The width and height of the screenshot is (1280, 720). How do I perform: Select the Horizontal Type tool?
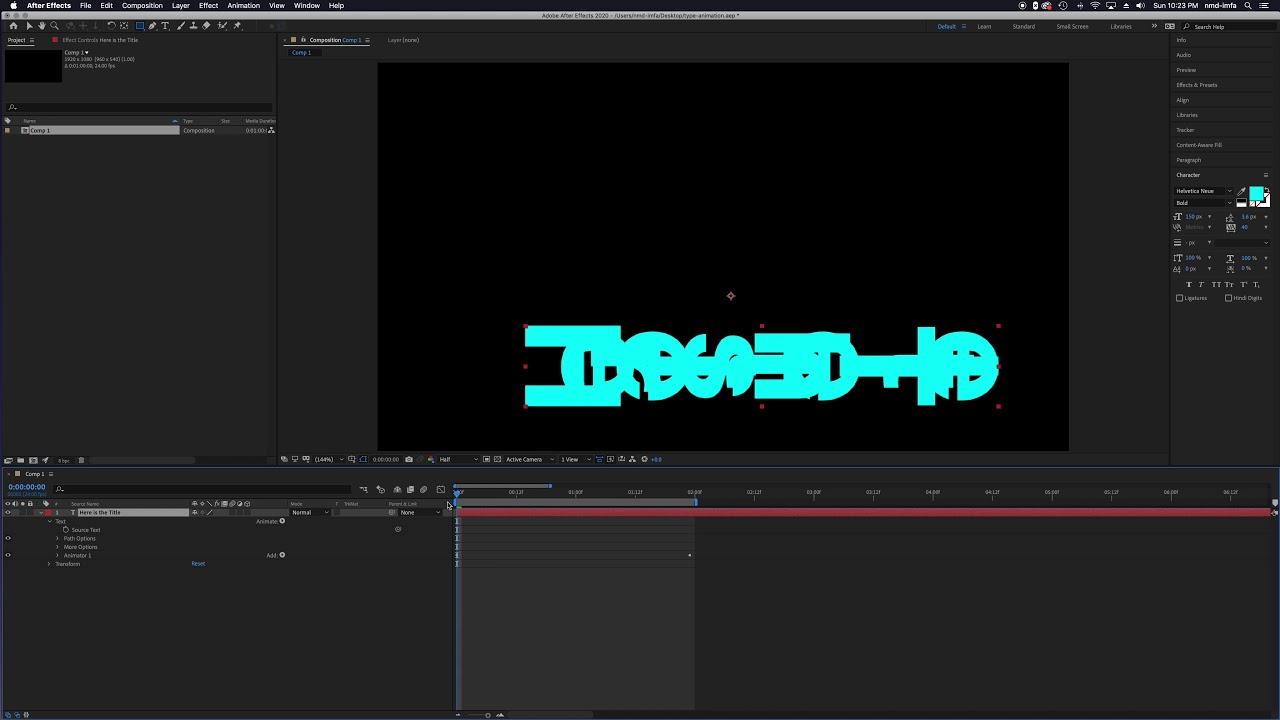point(166,26)
